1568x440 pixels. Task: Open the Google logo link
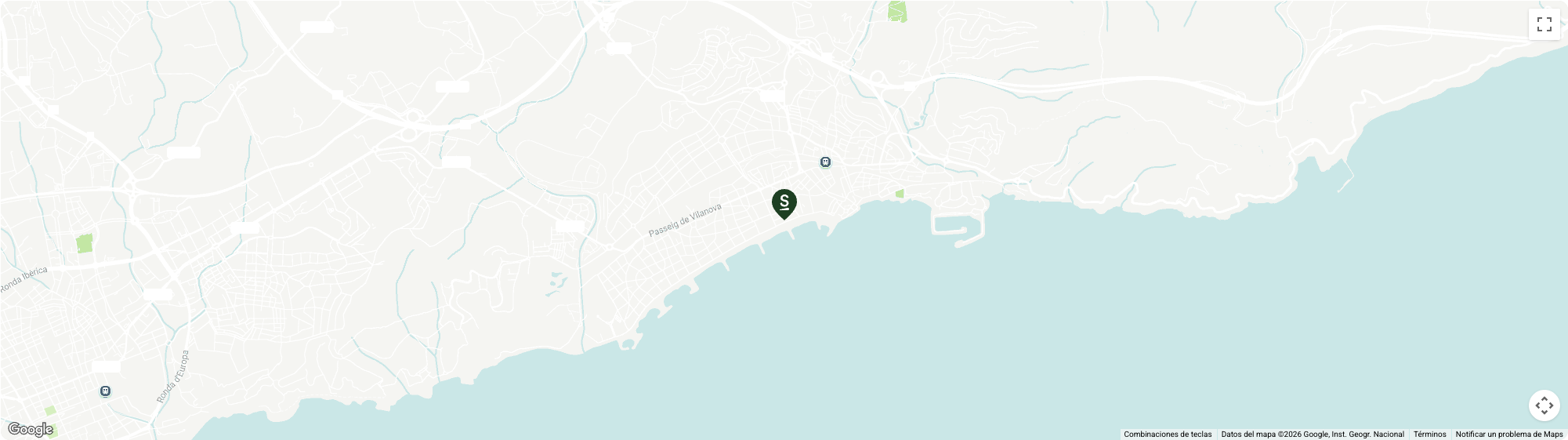pyautogui.click(x=31, y=430)
